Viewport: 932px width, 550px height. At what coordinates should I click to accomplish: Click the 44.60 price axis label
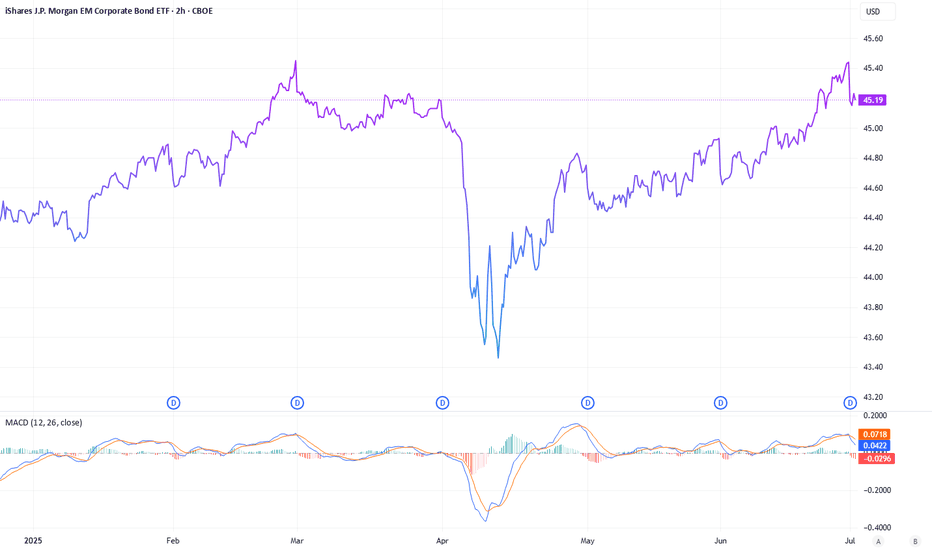(x=873, y=188)
